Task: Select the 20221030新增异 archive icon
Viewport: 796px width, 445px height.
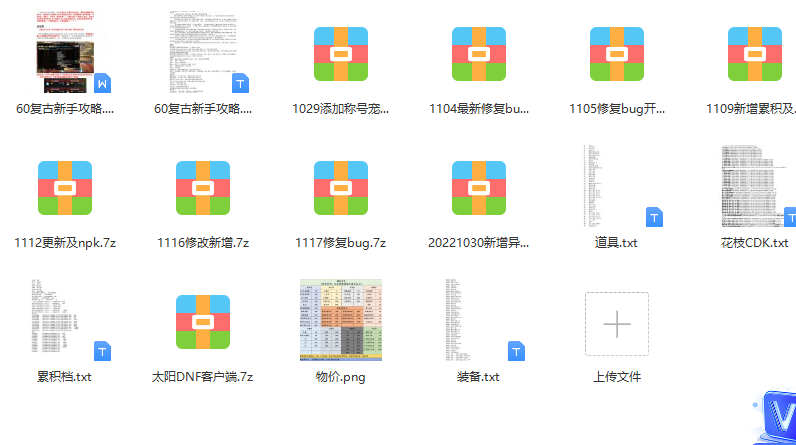Action: point(479,188)
